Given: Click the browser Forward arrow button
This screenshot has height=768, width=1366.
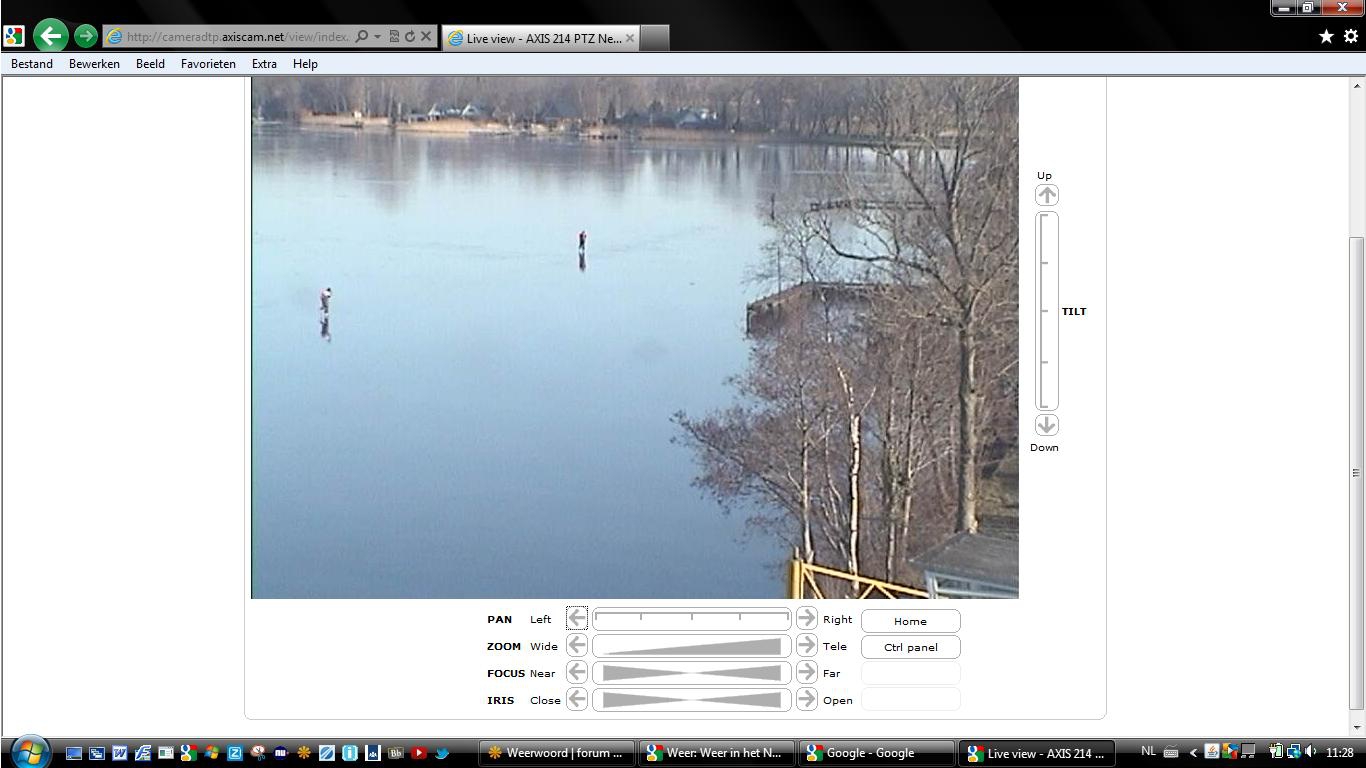Looking at the screenshot, I should 86,36.
